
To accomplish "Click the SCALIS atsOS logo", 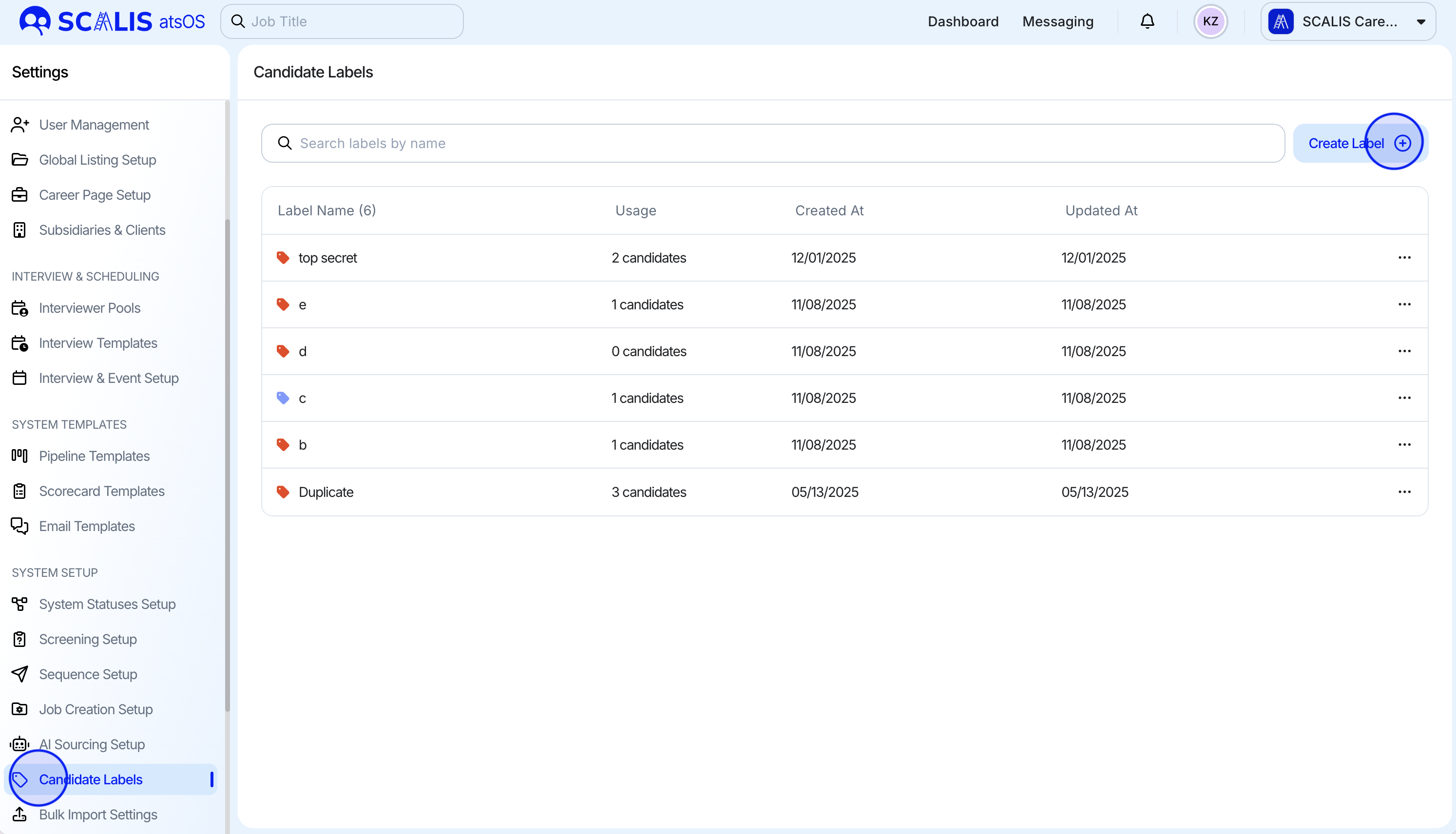I will (x=112, y=22).
